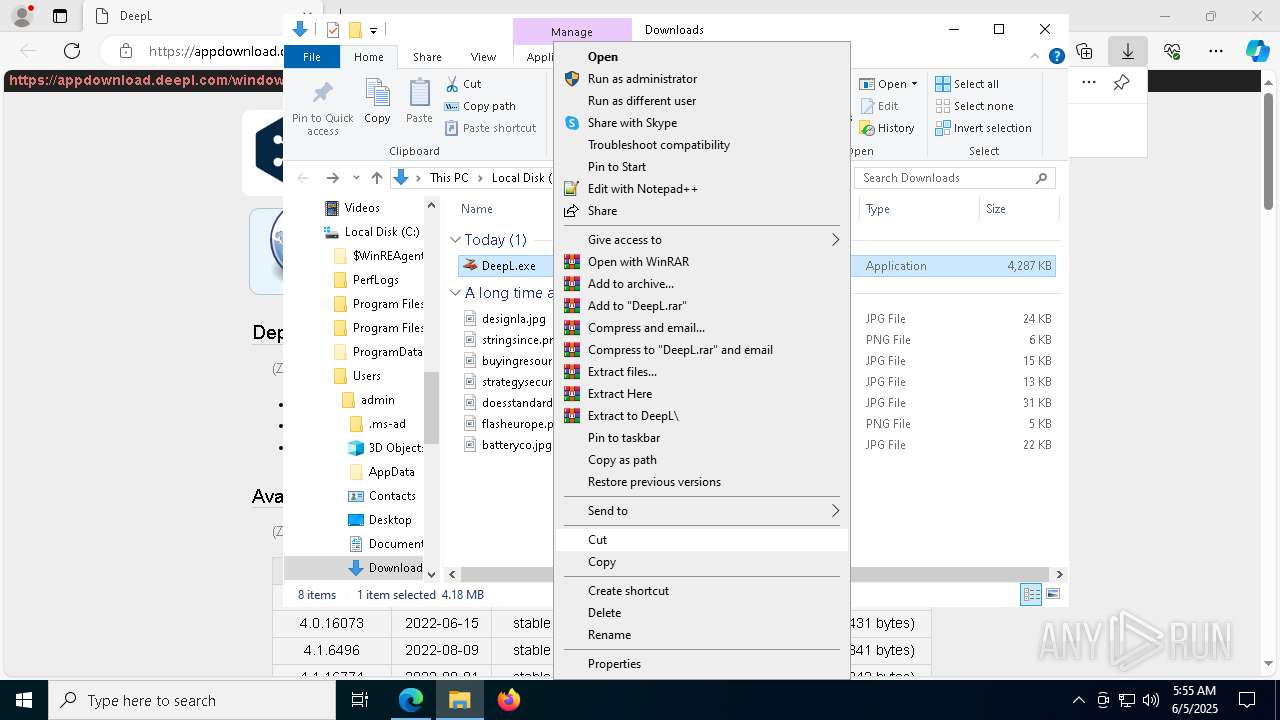Click Copy path in the ribbon
This screenshot has width=1280, height=720.
click(480, 106)
